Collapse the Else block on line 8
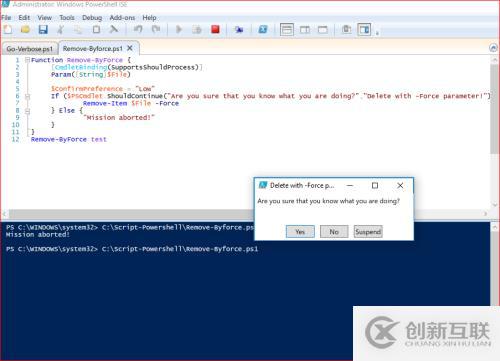The height and width of the screenshot is (361, 500). click(27, 111)
